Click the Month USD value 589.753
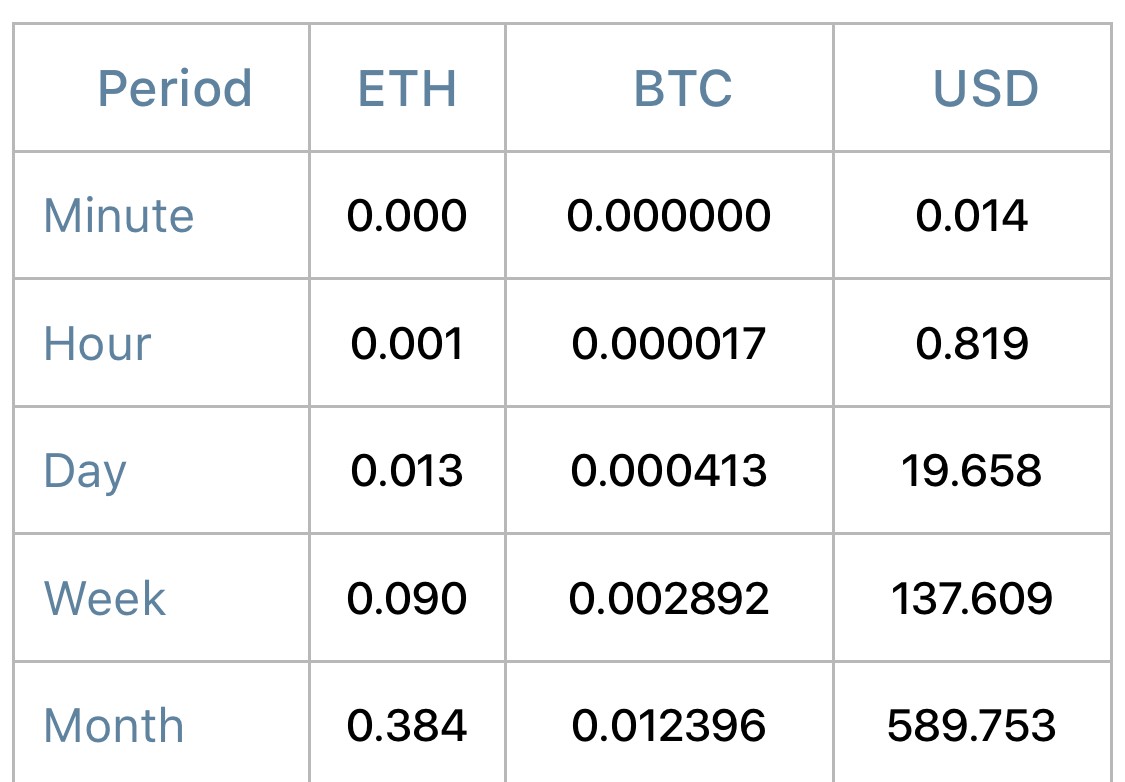Viewport: 1125px width, 782px height. 971,725
